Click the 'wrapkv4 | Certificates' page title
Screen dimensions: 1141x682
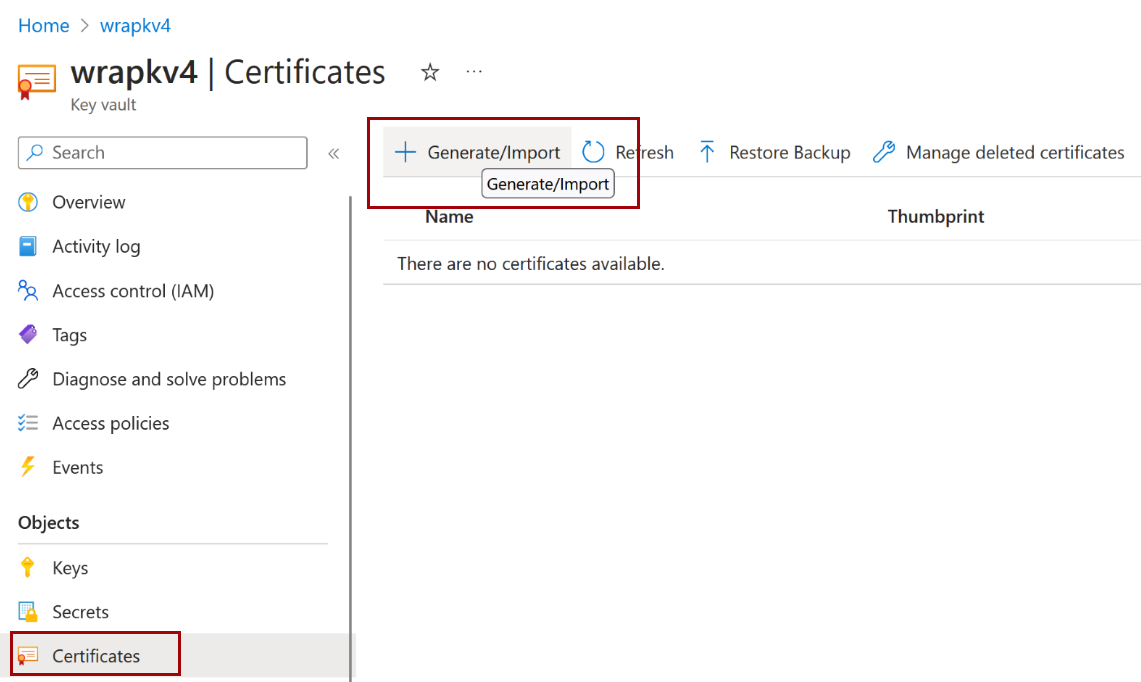[x=228, y=73]
